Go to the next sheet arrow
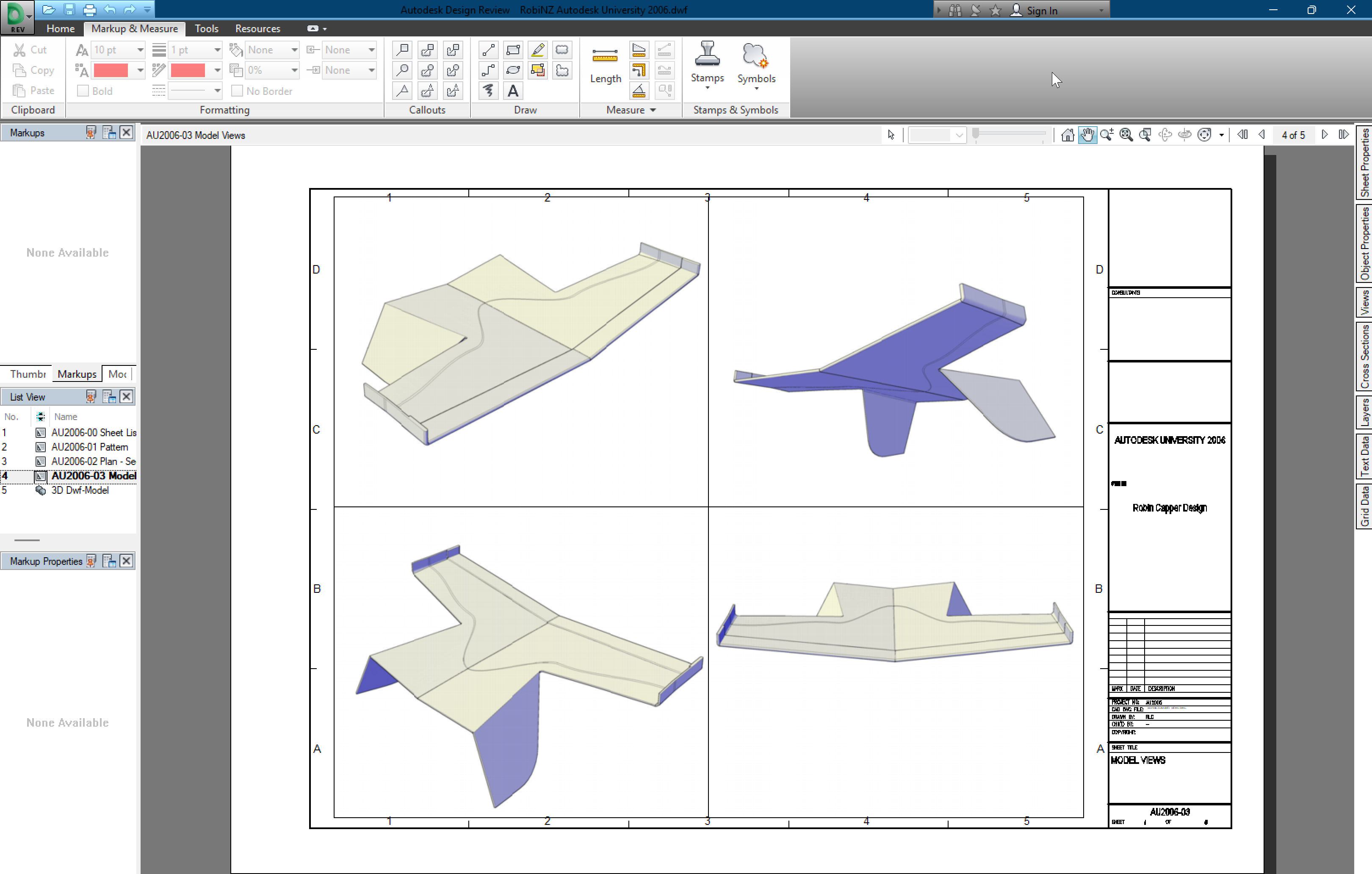The image size is (1372, 874). (1325, 135)
